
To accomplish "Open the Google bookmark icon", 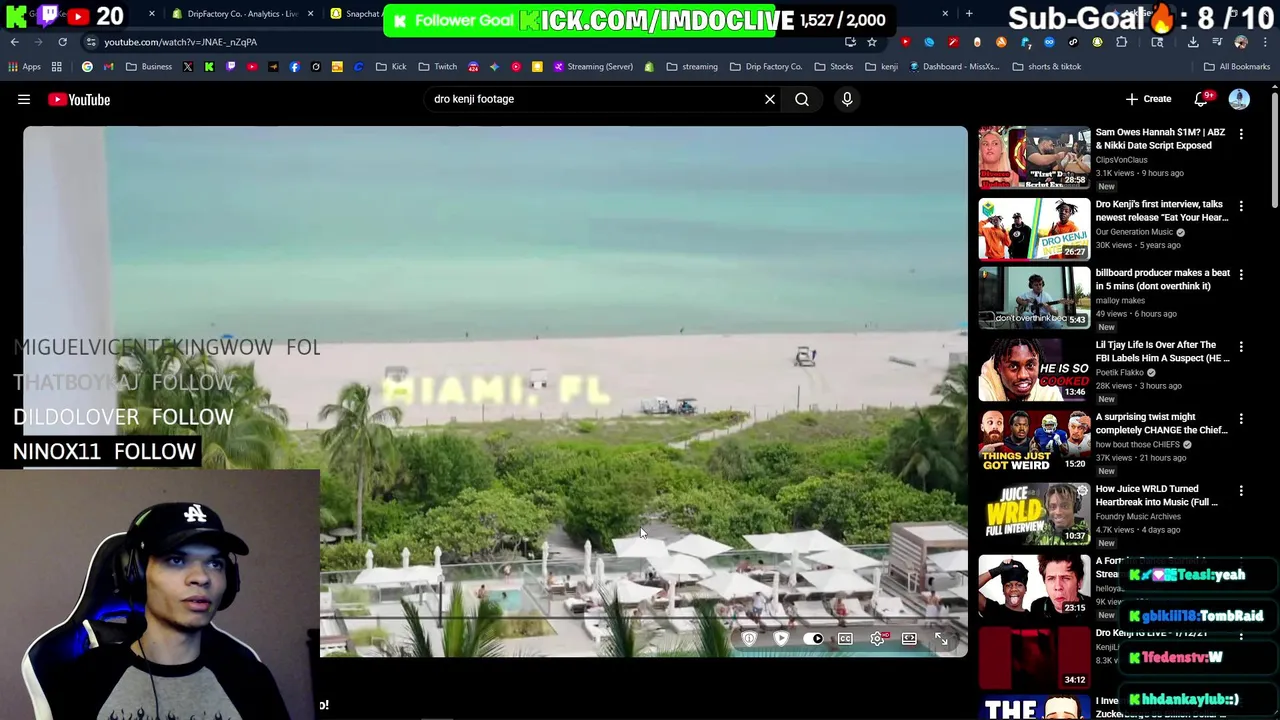I will [x=87, y=67].
